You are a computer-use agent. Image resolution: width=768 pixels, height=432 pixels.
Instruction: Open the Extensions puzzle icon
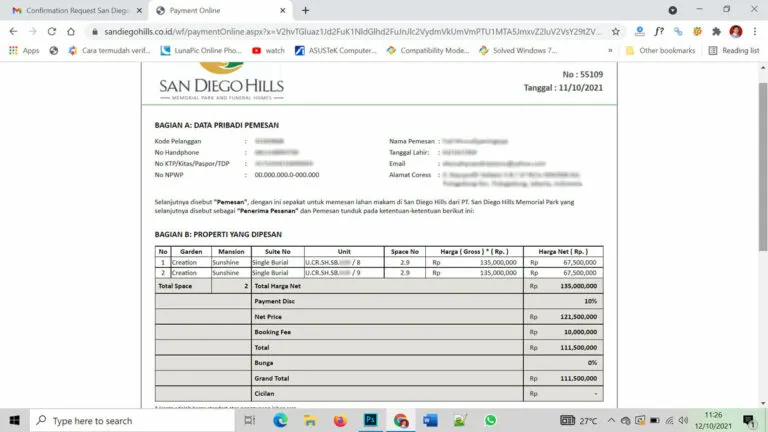coord(716,31)
